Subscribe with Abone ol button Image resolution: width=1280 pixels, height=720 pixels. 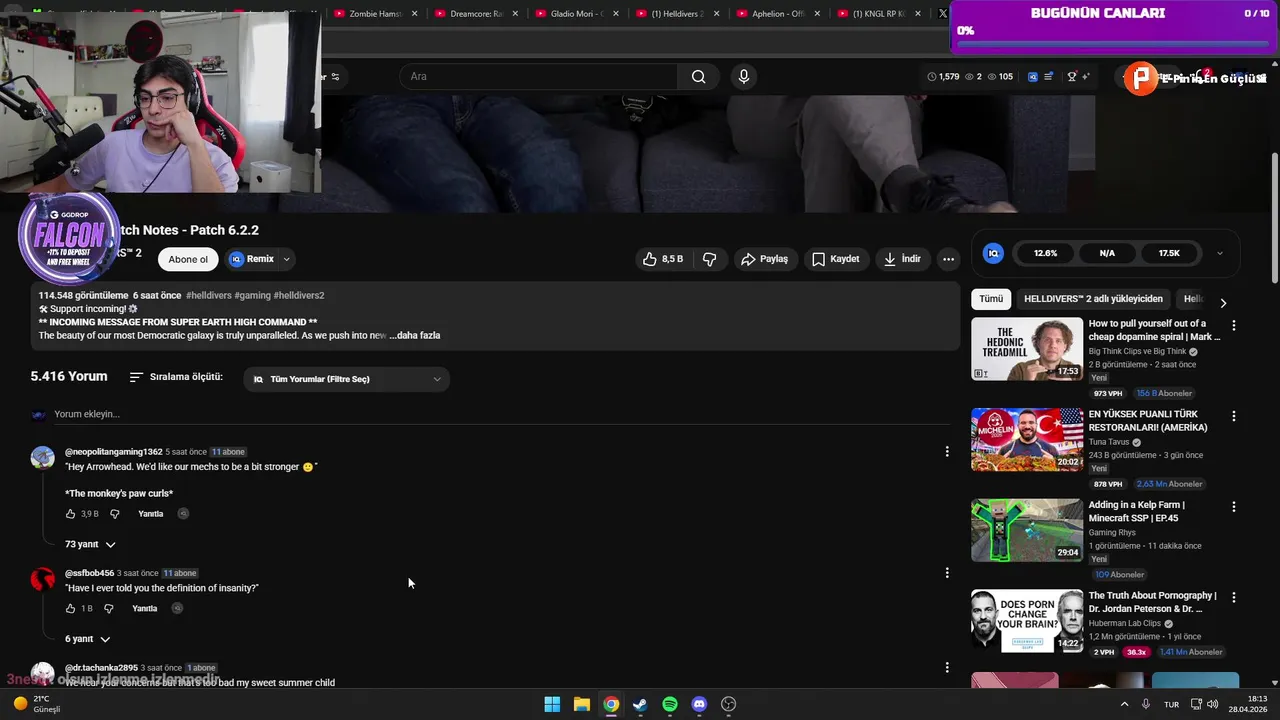click(x=188, y=259)
